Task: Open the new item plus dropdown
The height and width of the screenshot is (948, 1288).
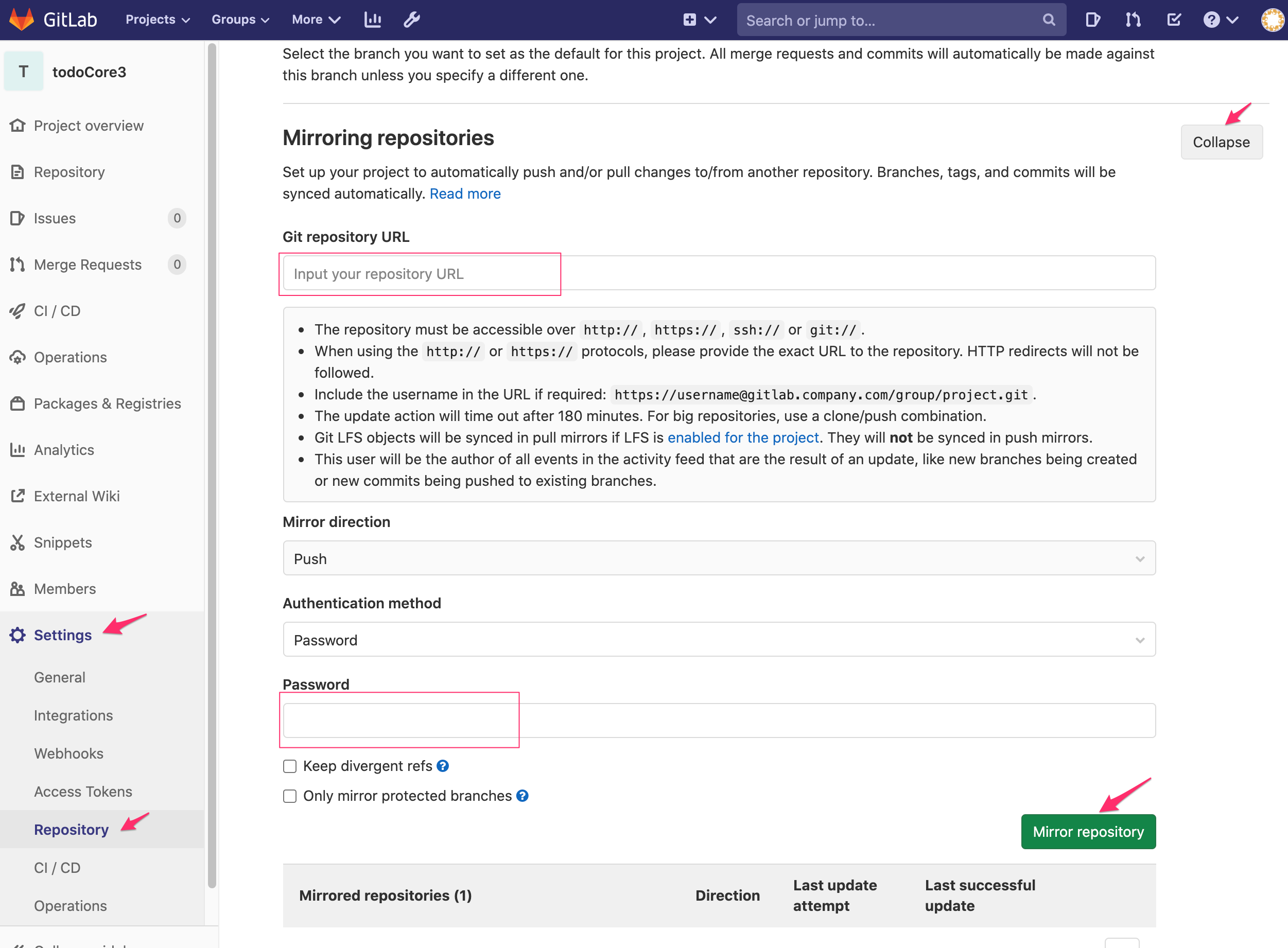Action: point(699,20)
